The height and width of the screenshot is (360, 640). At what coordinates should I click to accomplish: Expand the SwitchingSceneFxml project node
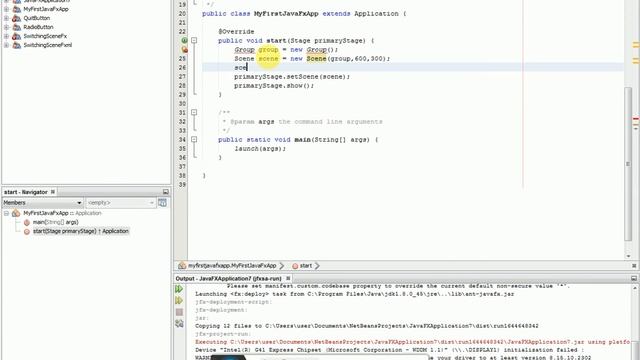[6, 45]
